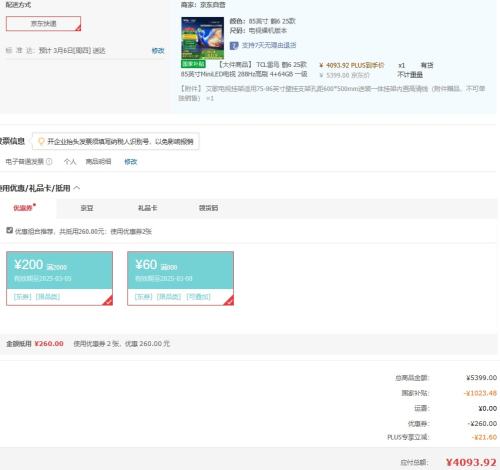Switch to the 礼品卡 tab

point(147,208)
